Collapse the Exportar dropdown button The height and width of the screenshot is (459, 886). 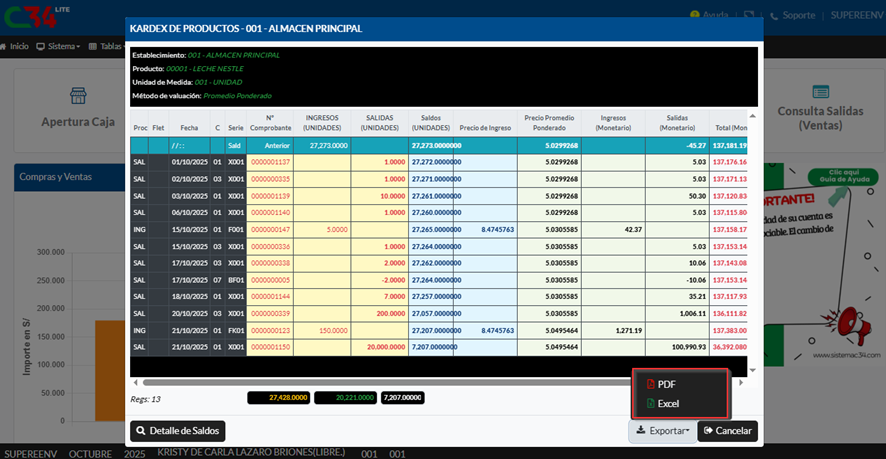(659, 431)
